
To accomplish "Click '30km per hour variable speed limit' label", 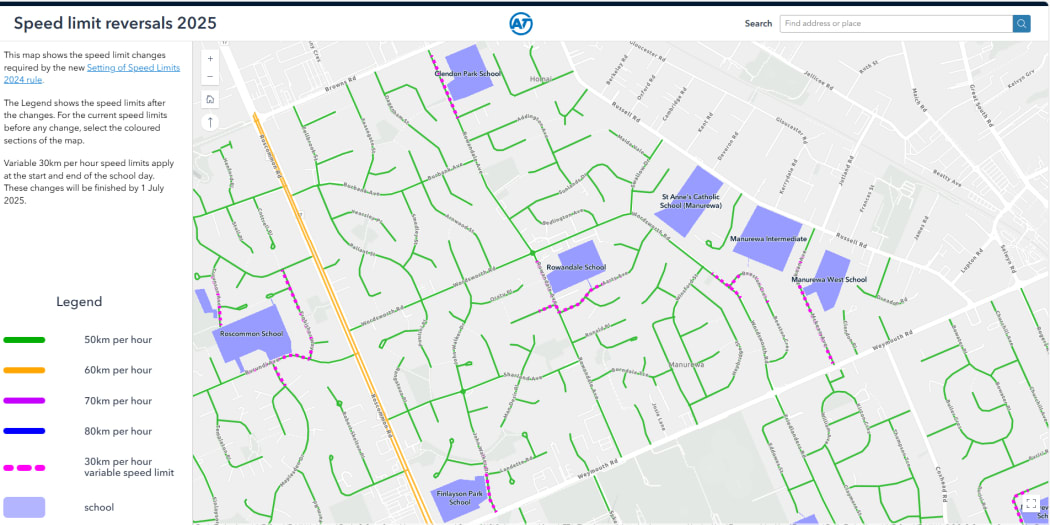I will (129, 467).
